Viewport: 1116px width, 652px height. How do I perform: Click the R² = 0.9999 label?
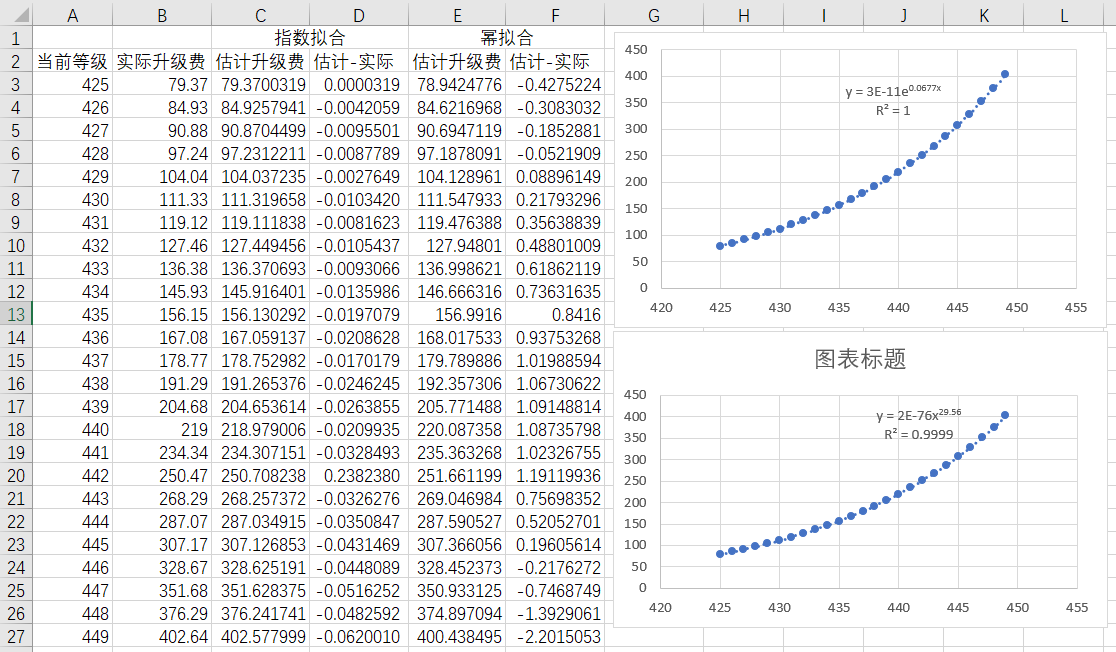tap(918, 434)
